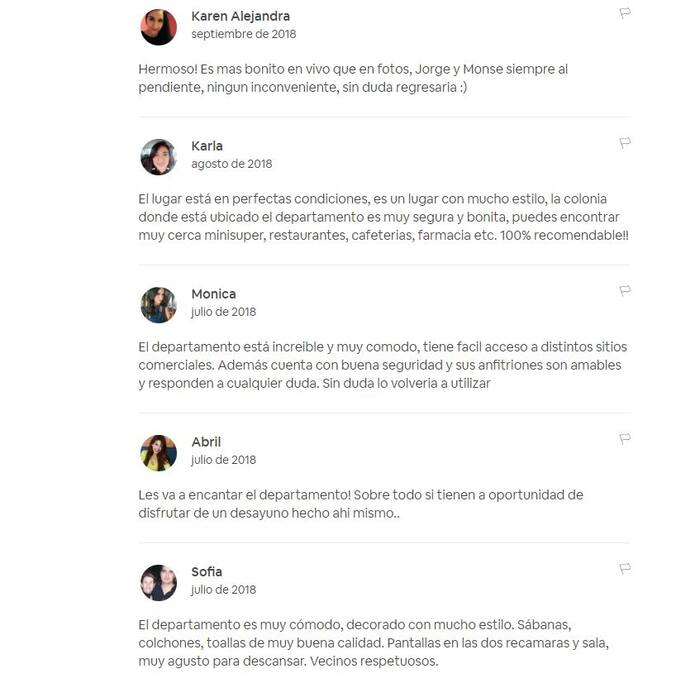The width and height of the screenshot is (681, 683).
Task: Visit Karla's profile via name
Action: coord(207,146)
